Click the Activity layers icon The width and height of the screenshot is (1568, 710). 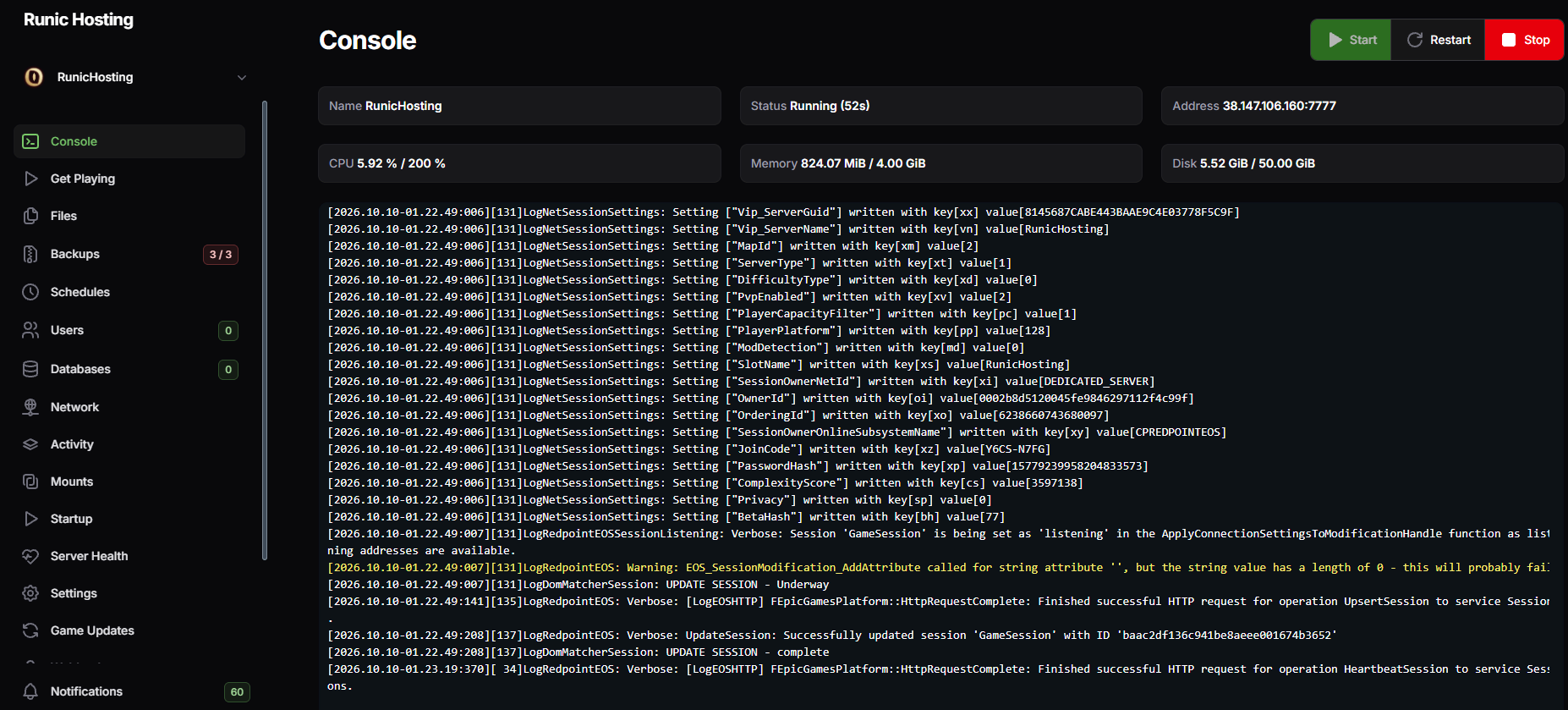click(30, 444)
